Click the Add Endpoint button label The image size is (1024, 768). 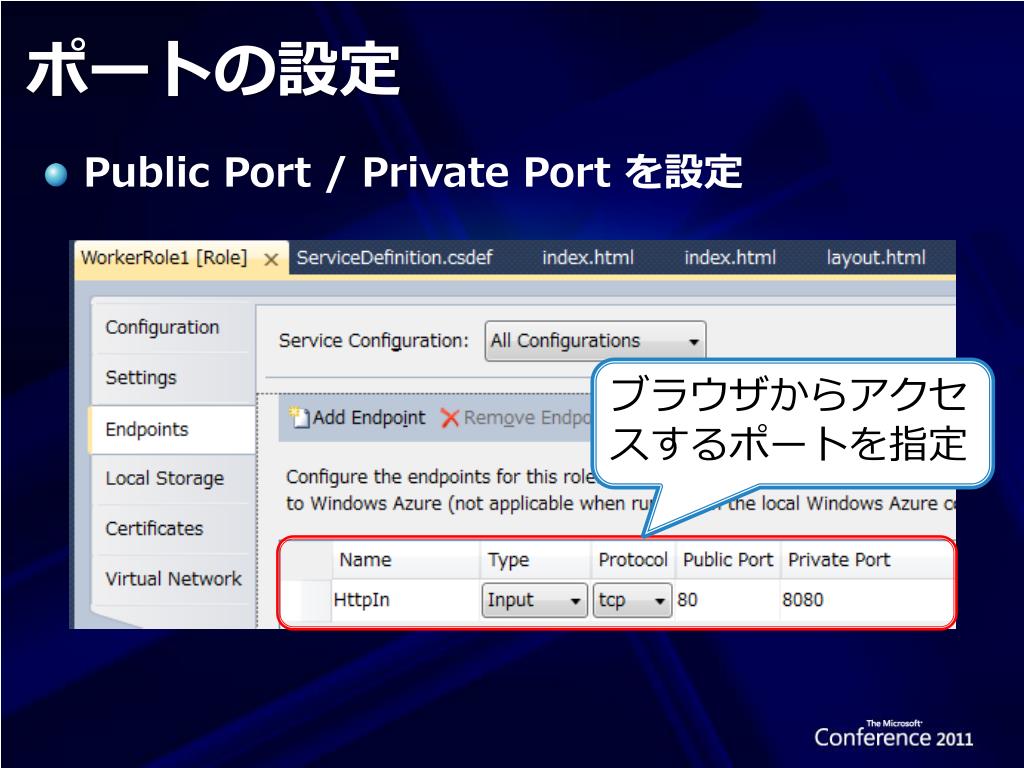(369, 418)
